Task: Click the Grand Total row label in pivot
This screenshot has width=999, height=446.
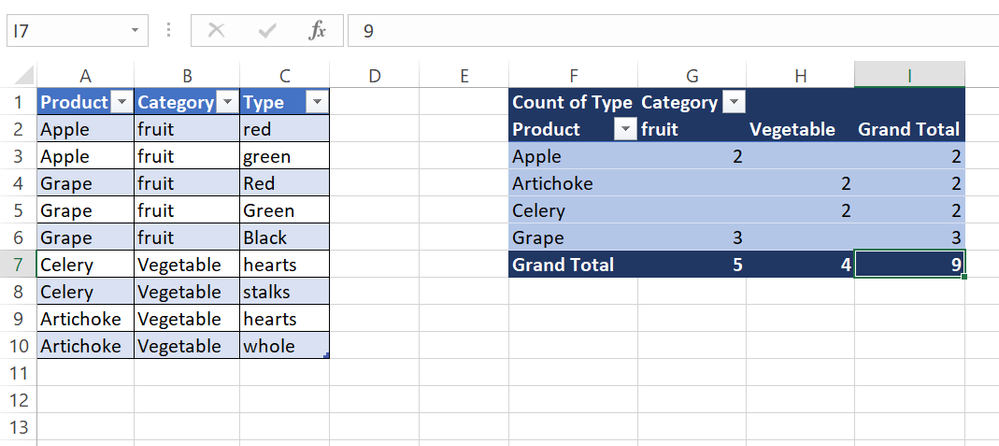Action: 562,265
